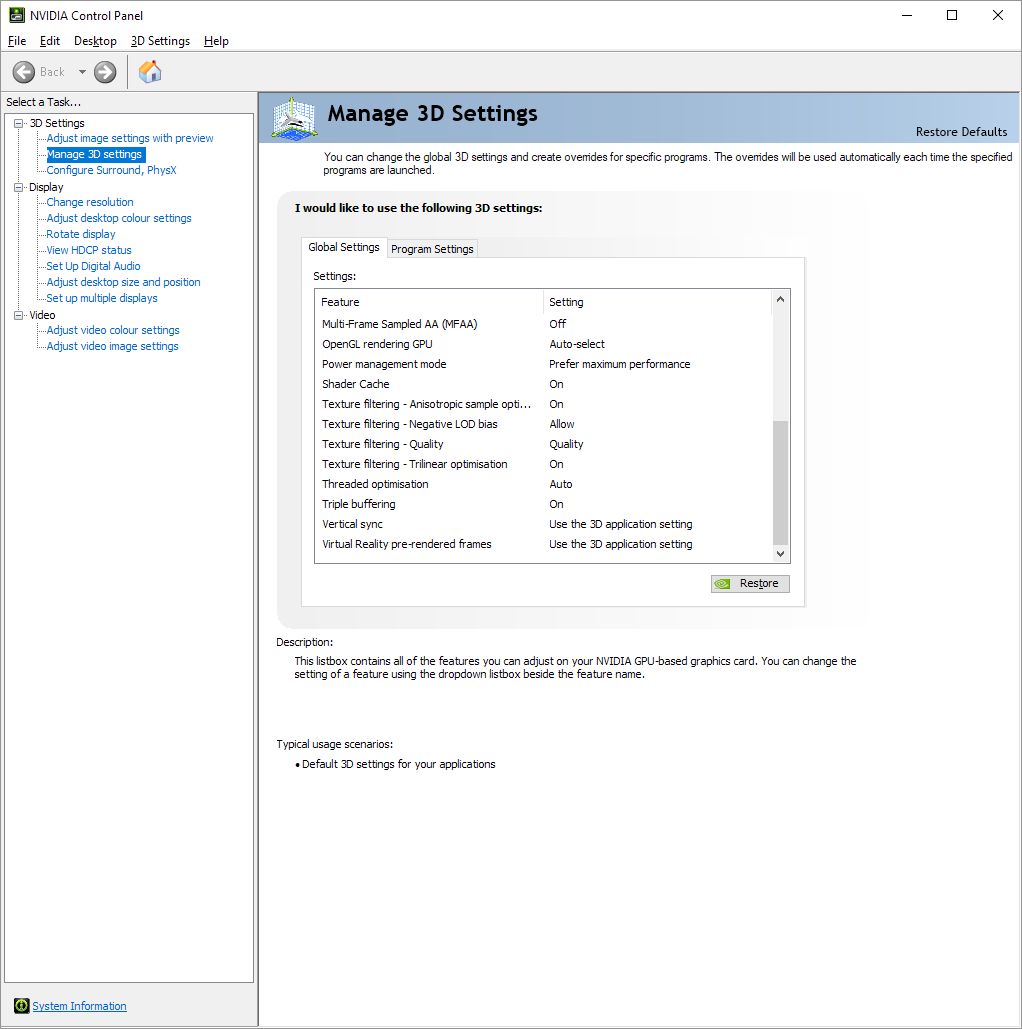Select Adjust desktop colour settings
Screen dimensions: 1022x1029
click(x=119, y=218)
